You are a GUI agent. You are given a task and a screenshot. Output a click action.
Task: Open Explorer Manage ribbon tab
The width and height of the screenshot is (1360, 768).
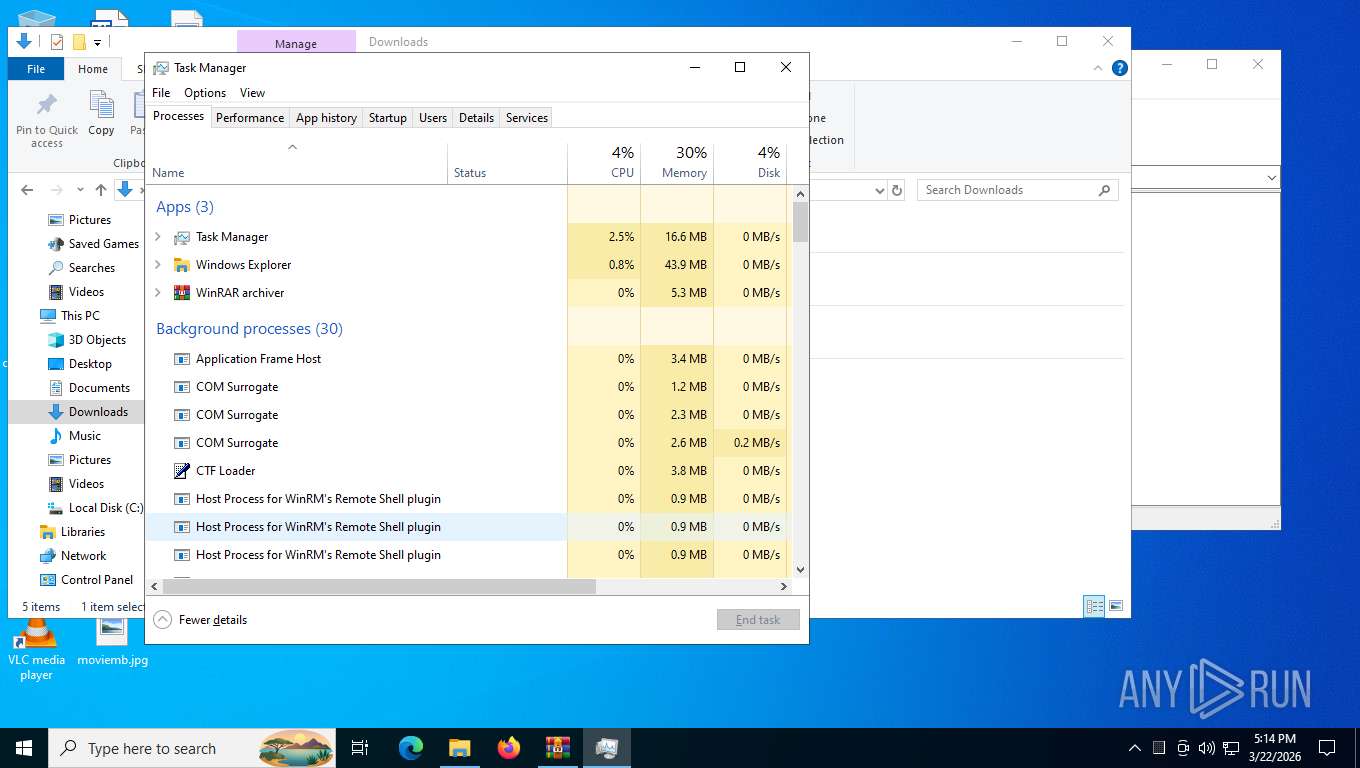pyautogui.click(x=296, y=43)
